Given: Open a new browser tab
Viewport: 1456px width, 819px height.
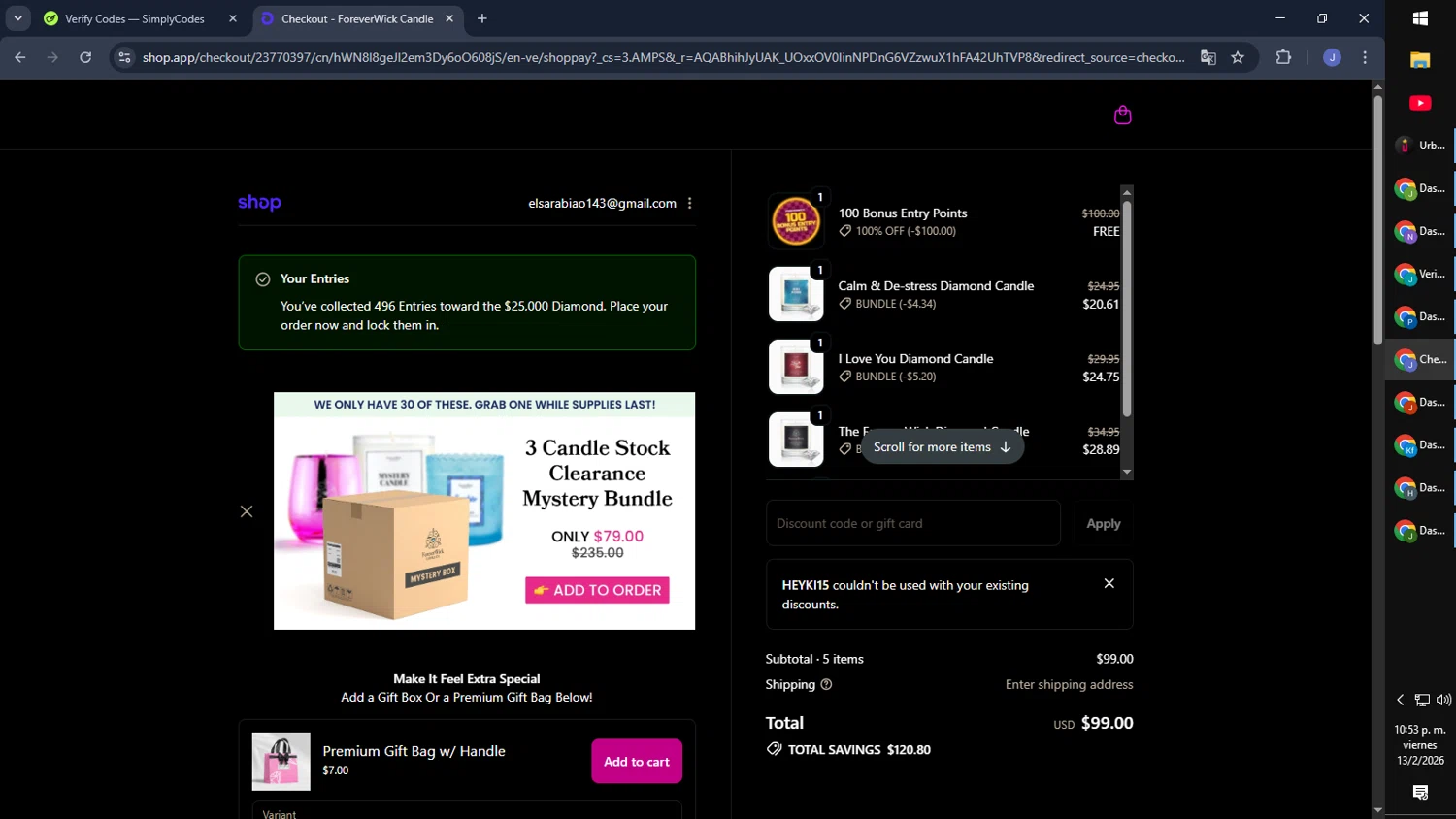Looking at the screenshot, I should click(482, 18).
